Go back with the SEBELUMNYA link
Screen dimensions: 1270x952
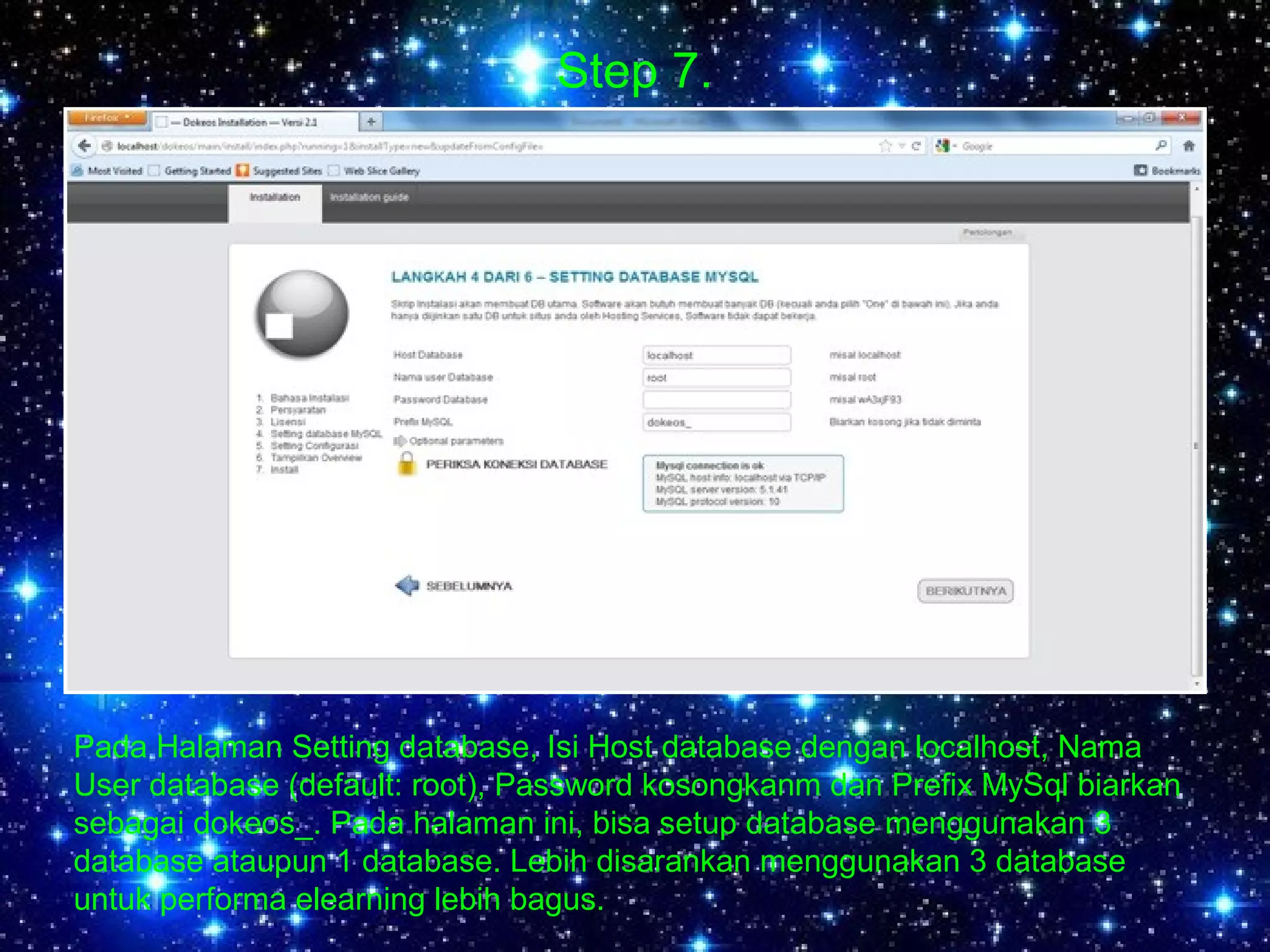pyautogui.click(x=469, y=586)
